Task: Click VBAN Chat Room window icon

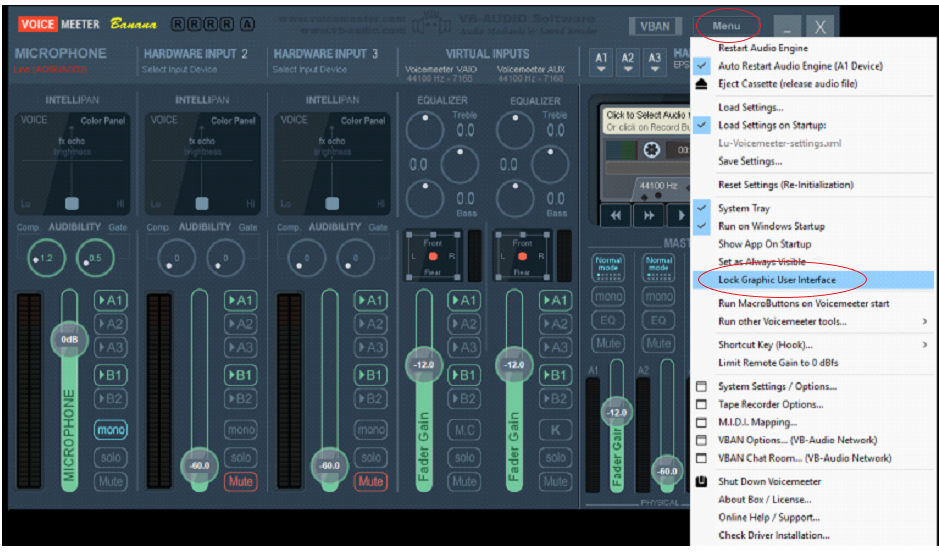Action: pos(702,458)
